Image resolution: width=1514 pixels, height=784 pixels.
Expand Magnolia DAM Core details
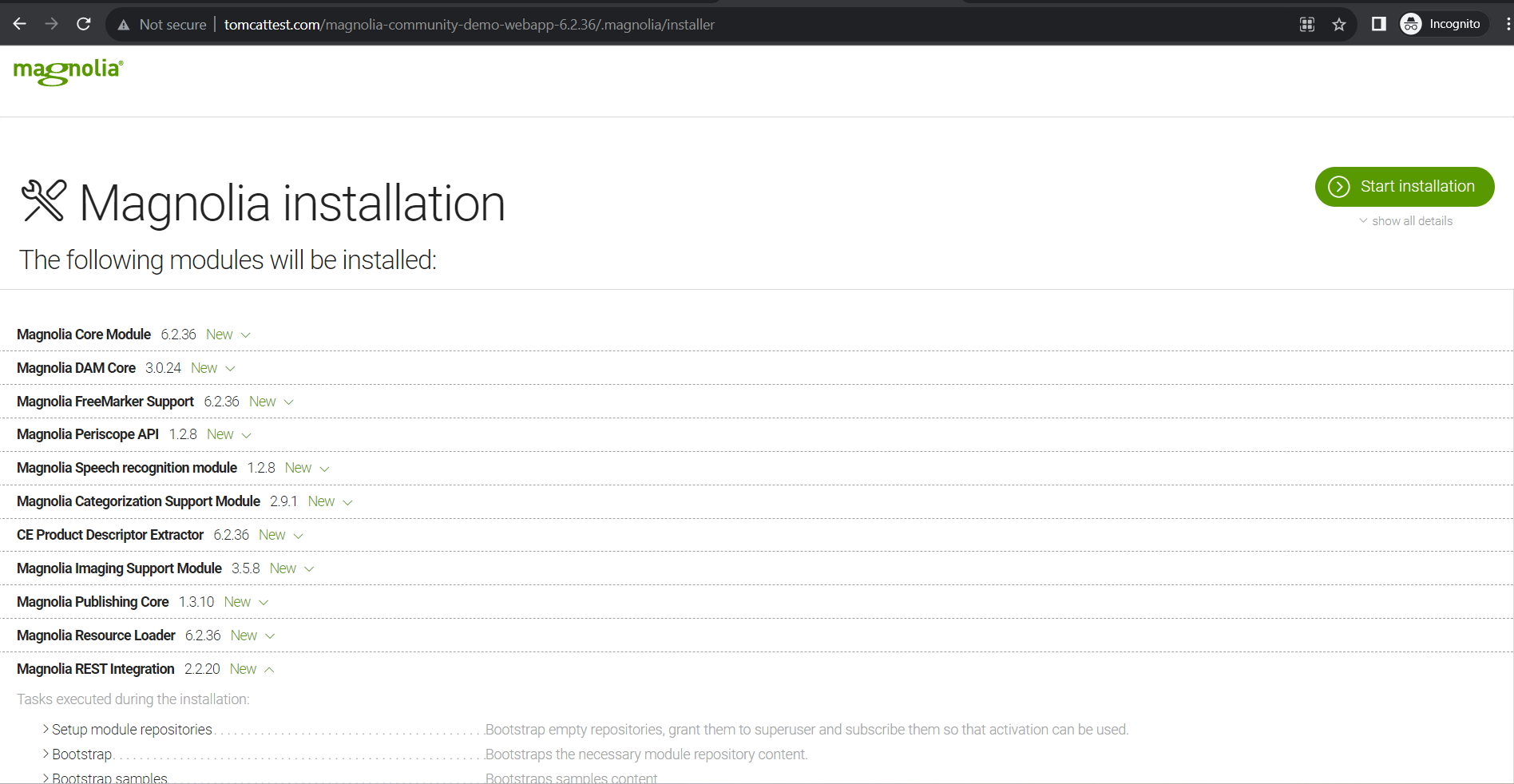click(x=231, y=369)
